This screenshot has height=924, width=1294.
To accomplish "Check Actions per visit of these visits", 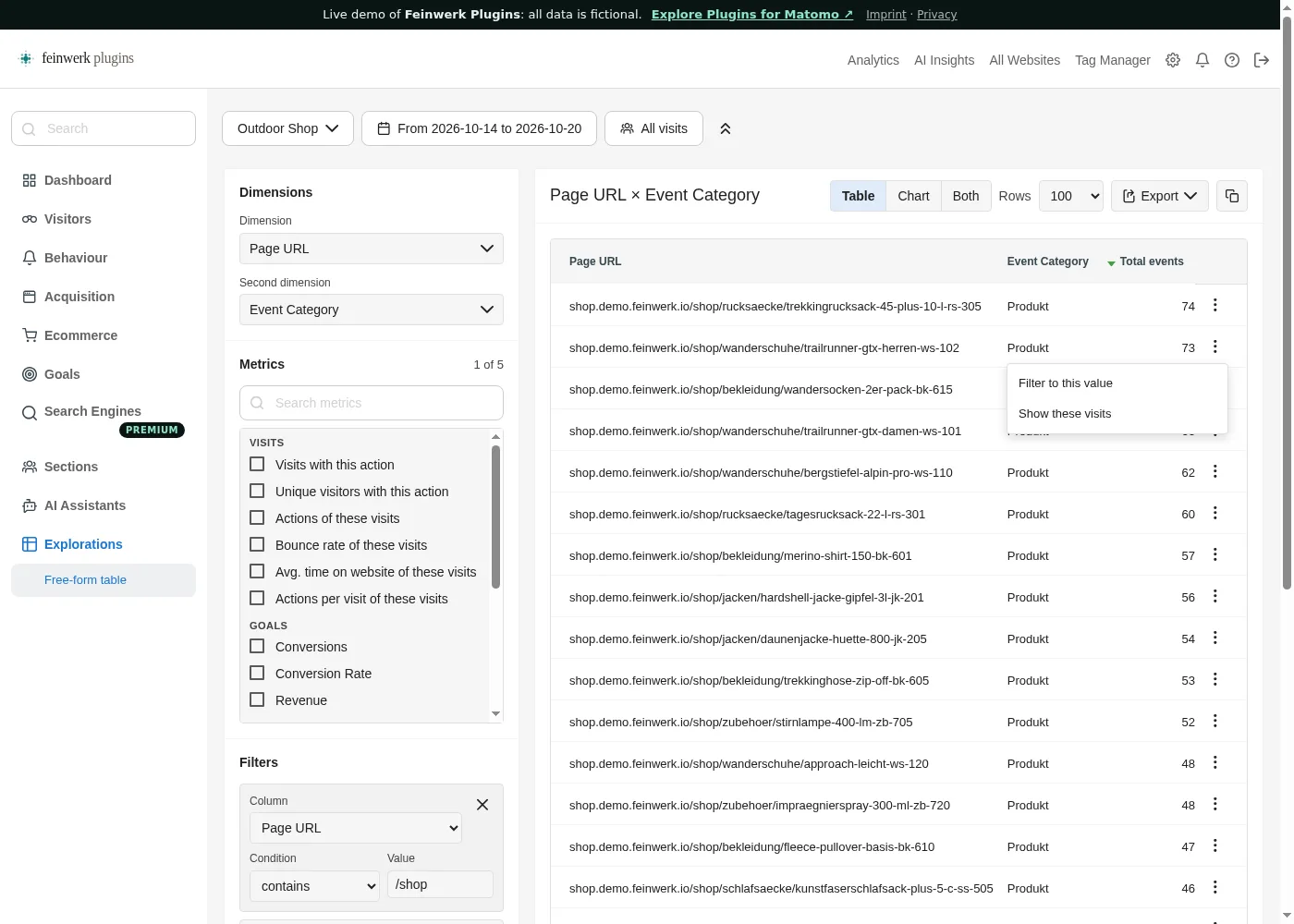I will [257, 598].
